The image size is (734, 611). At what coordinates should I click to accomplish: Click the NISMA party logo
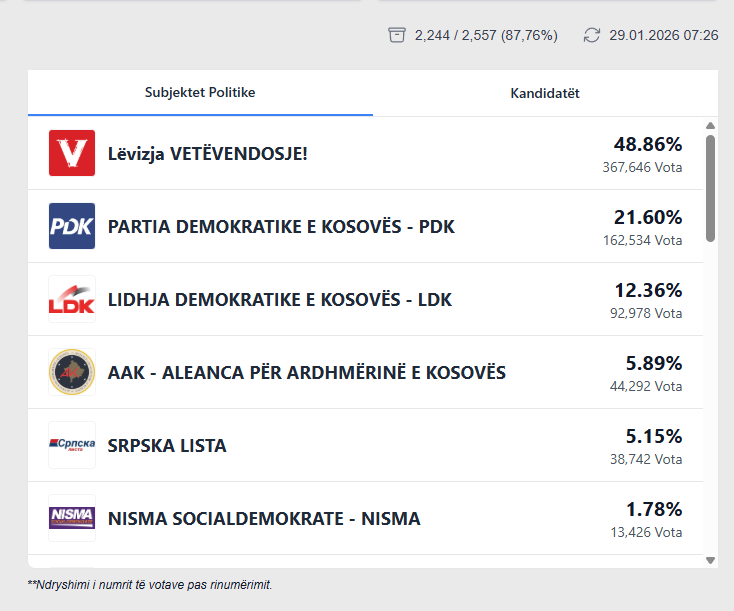coord(72,518)
